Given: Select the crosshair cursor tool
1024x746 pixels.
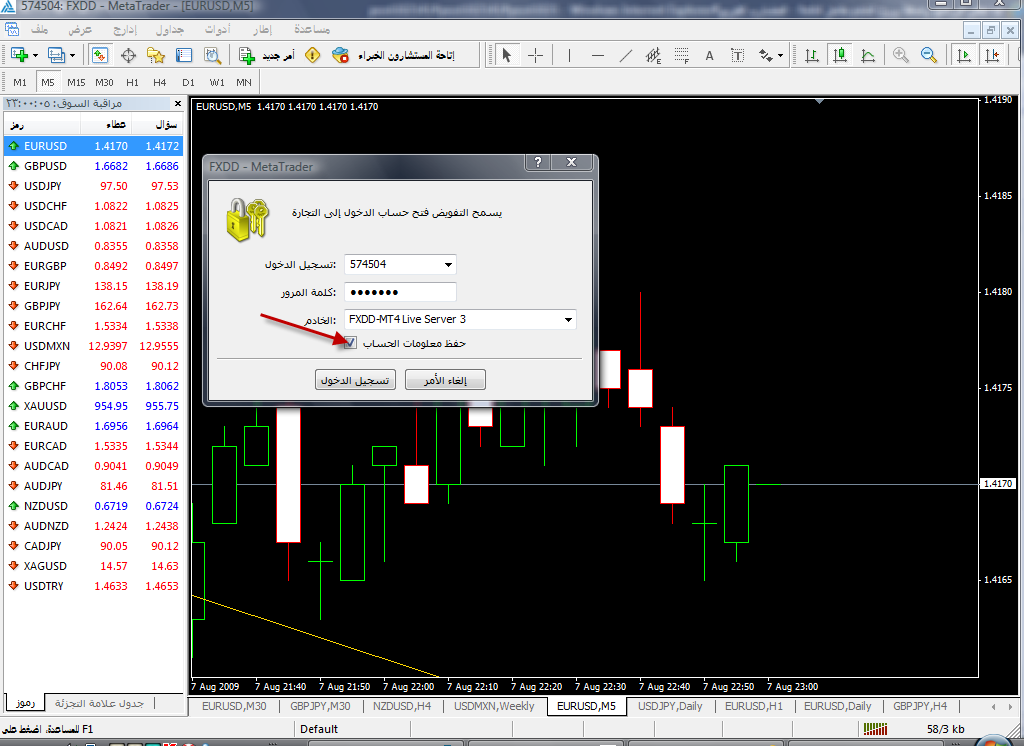Looking at the screenshot, I should pos(535,55).
